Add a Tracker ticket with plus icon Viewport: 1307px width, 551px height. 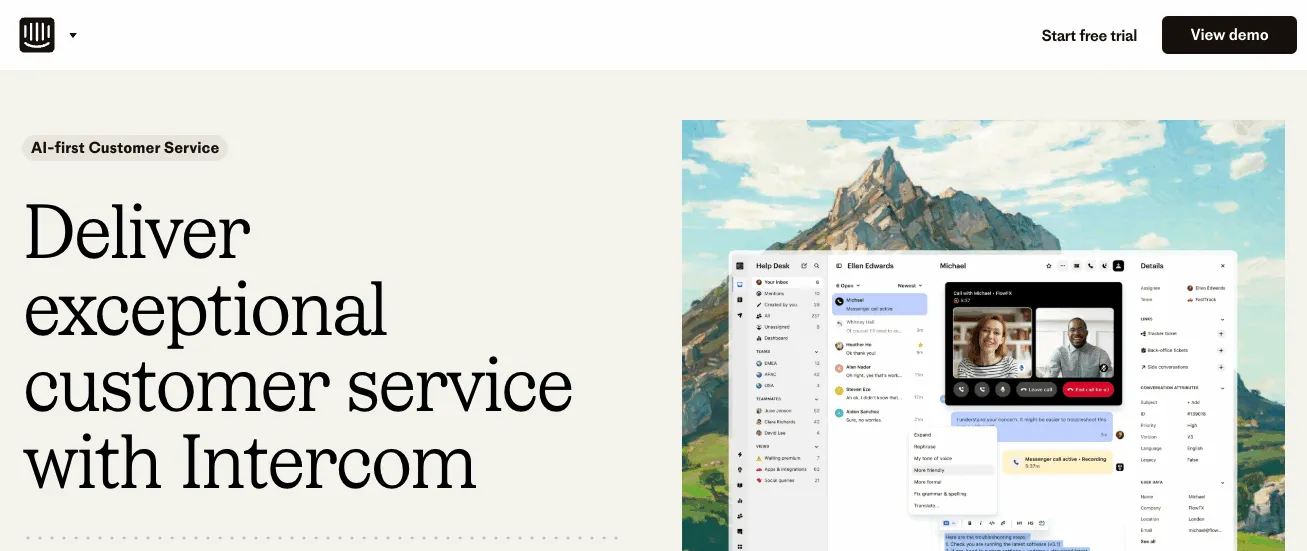click(1221, 333)
